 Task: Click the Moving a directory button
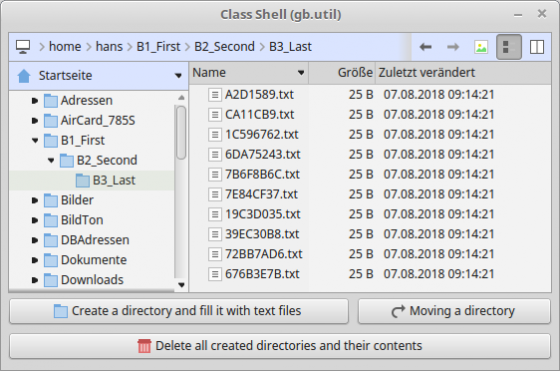tap(454, 311)
